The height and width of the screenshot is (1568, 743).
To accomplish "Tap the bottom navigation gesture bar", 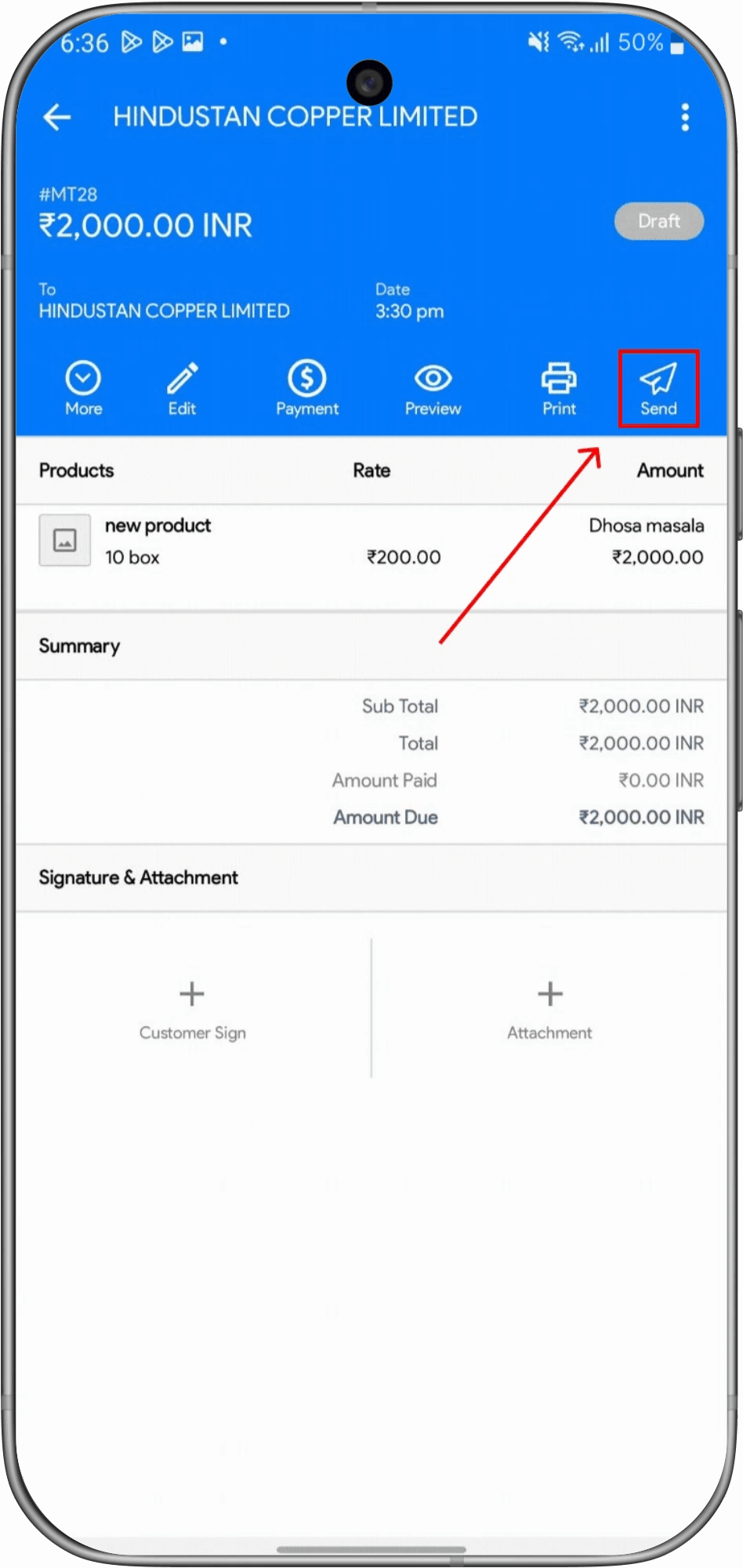I will [371, 1549].
